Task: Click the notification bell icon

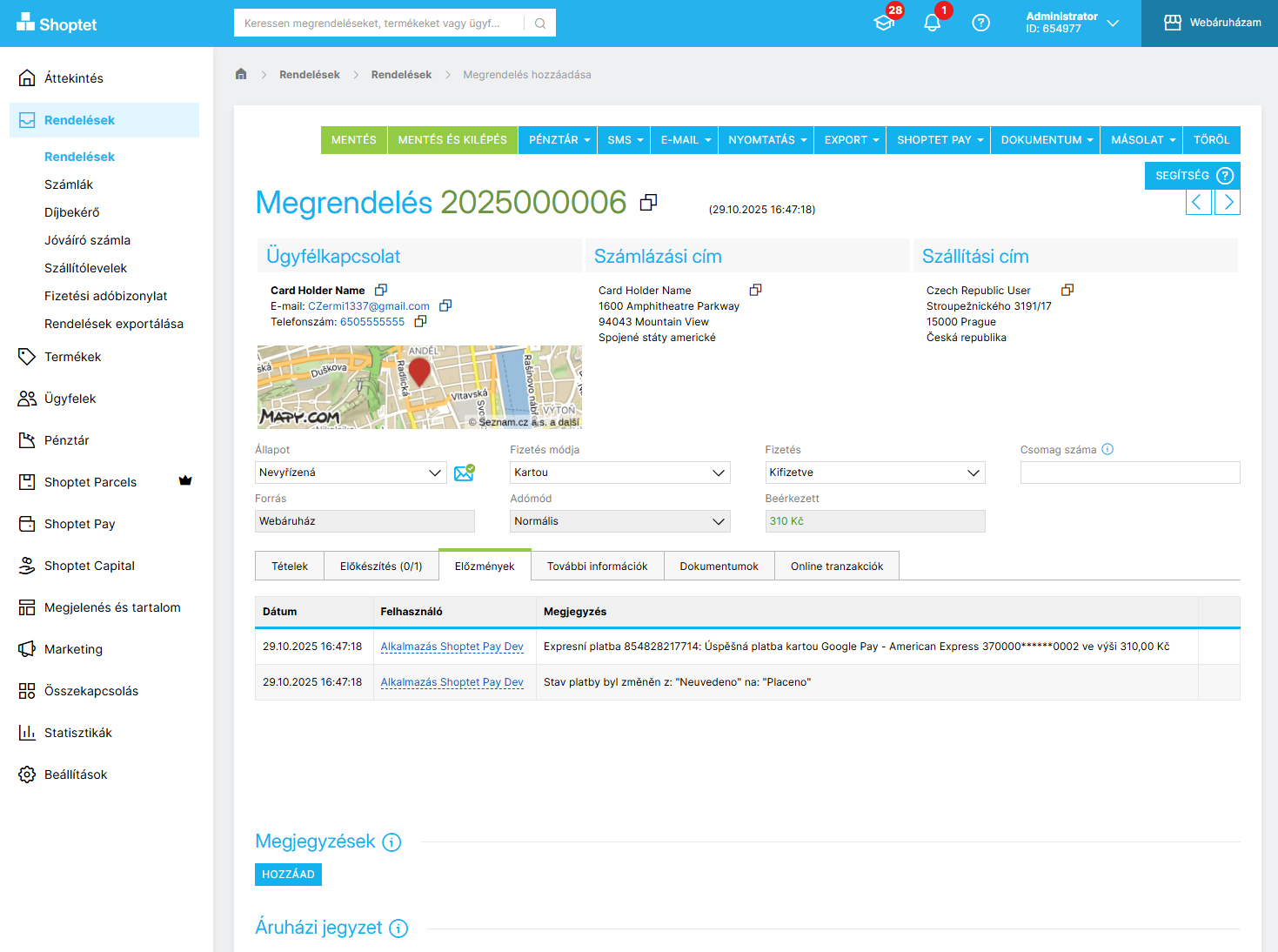Action: pyautogui.click(x=932, y=23)
